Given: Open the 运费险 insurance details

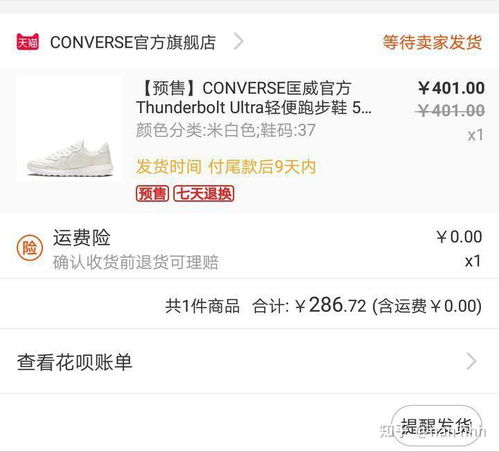Looking at the screenshot, I should (82, 238).
